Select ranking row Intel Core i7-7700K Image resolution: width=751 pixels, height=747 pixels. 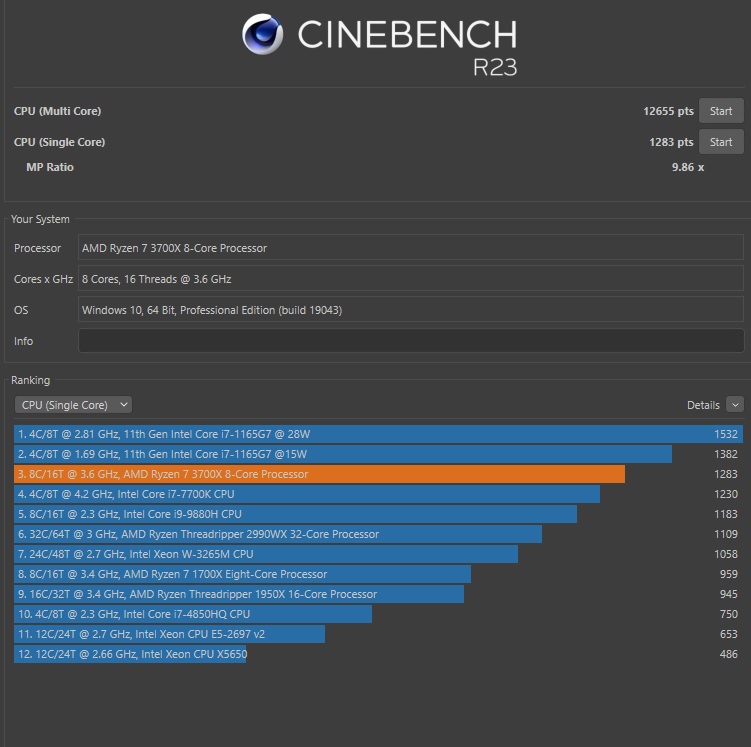pyautogui.click(x=378, y=494)
